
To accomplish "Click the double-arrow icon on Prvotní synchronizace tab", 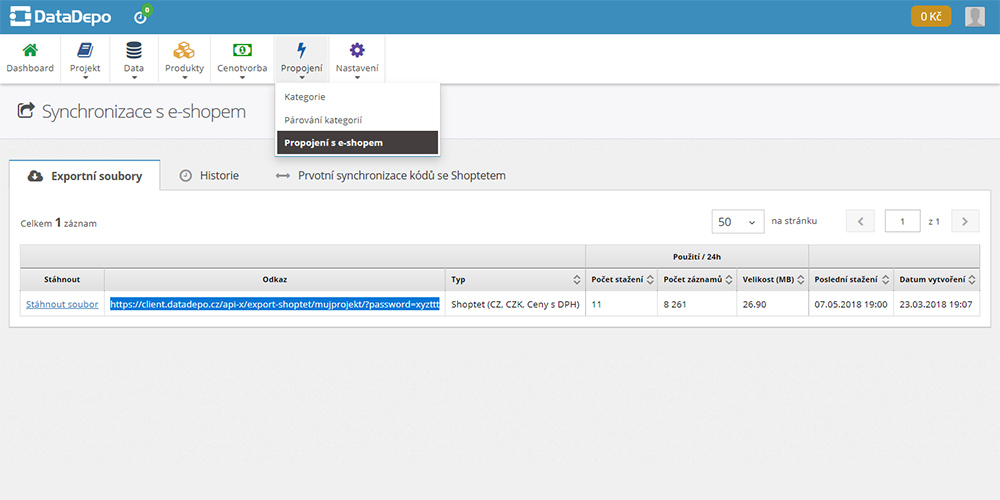I will click(283, 175).
